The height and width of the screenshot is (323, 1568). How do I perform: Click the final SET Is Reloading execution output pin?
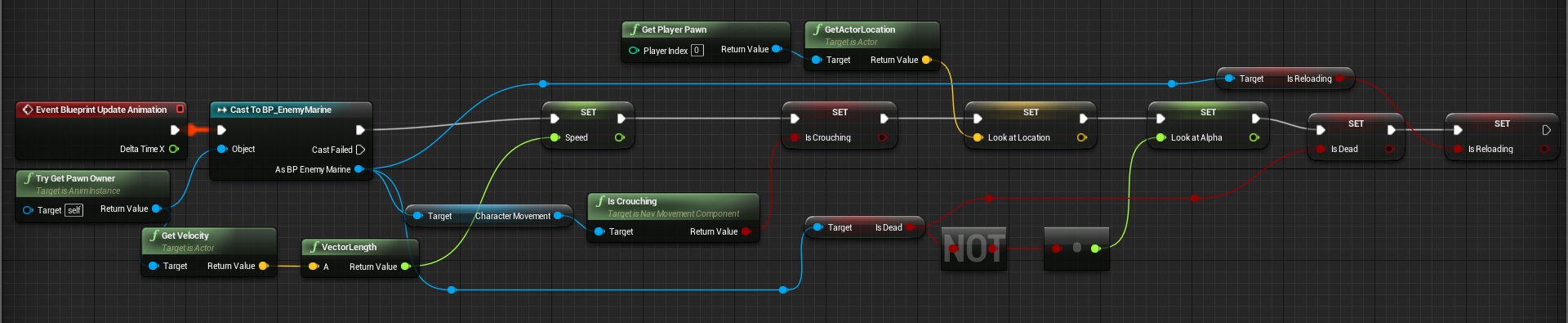[x=1546, y=130]
